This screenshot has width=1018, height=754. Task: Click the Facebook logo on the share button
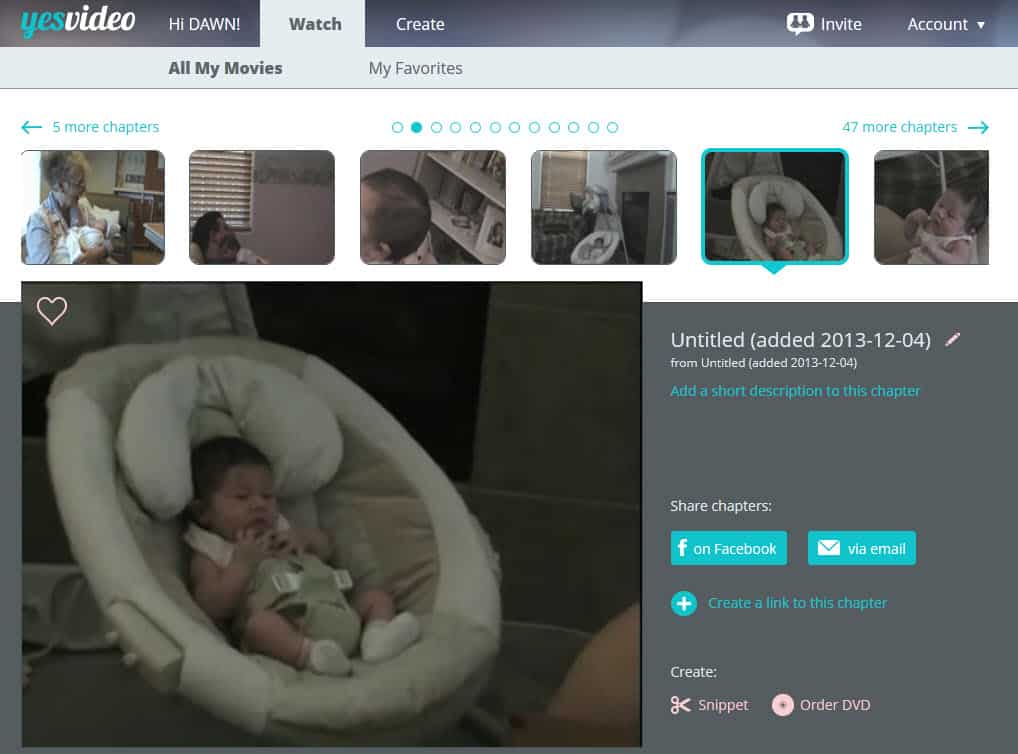click(682, 548)
